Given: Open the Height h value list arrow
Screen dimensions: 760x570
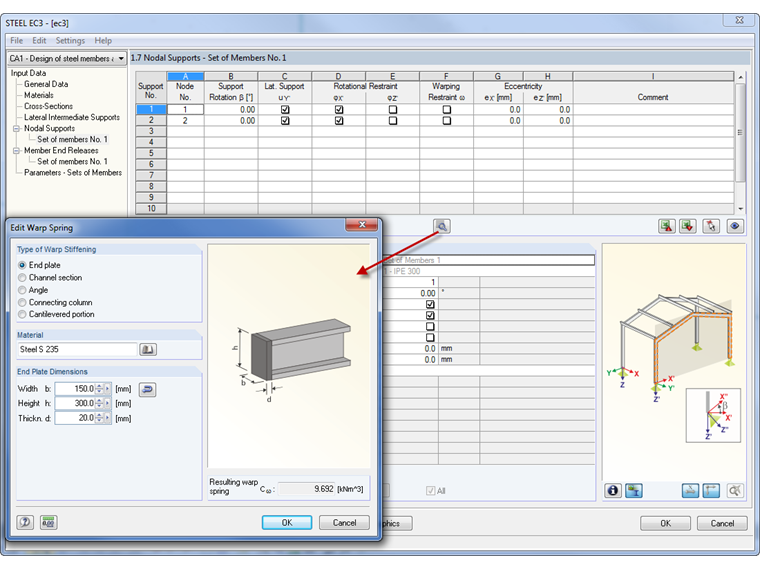Looking at the screenshot, I should [108, 403].
